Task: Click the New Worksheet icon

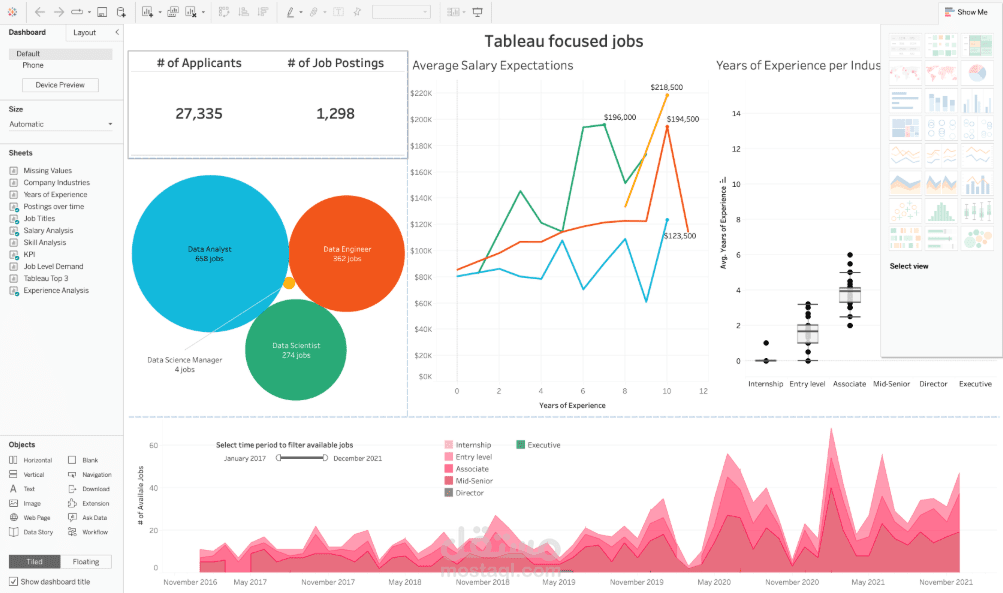Action: pyautogui.click(x=148, y=12)
